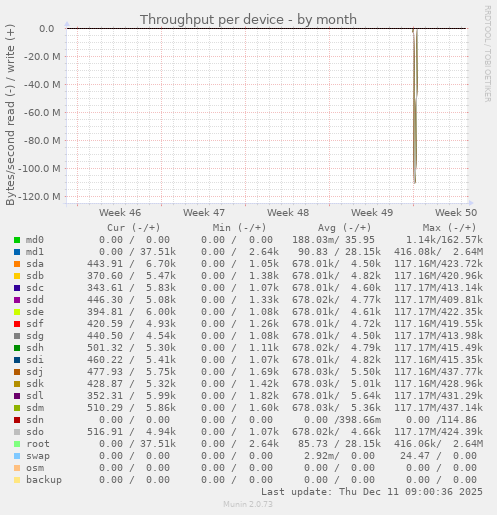Click the 'root' device label
Screen dimensions: 497x515
pyautogui.click(x=38, y=444)
